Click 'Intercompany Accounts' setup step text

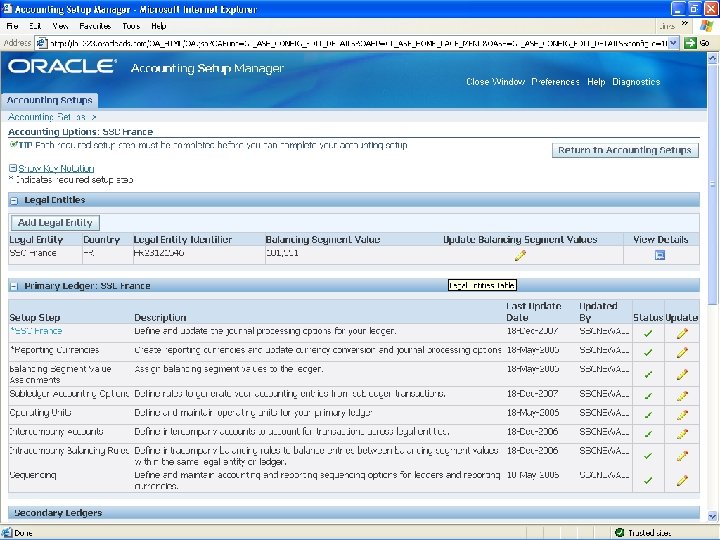(56, 432)
